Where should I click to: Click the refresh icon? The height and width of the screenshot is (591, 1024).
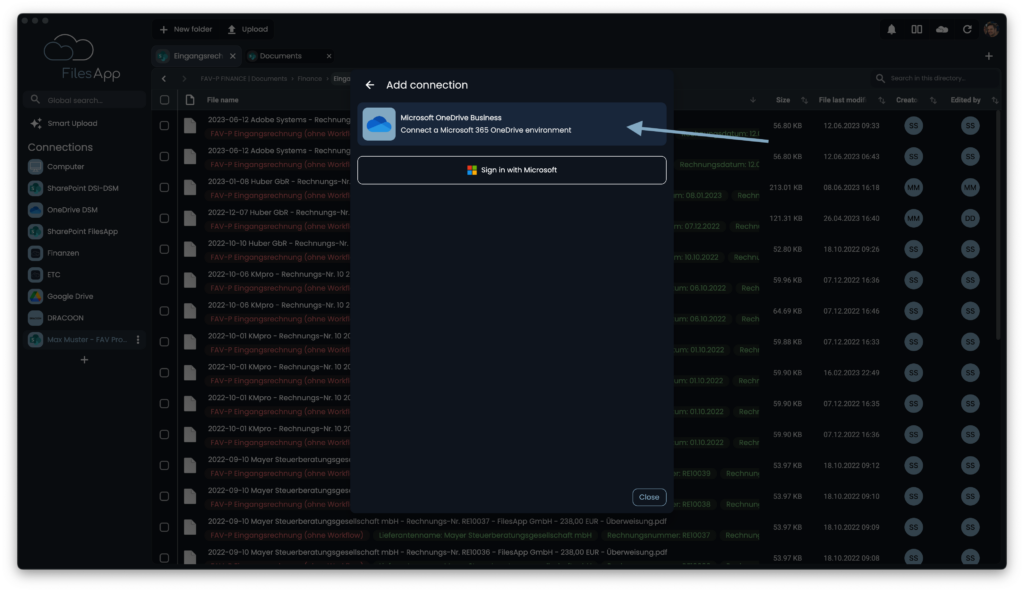(967, 29)
